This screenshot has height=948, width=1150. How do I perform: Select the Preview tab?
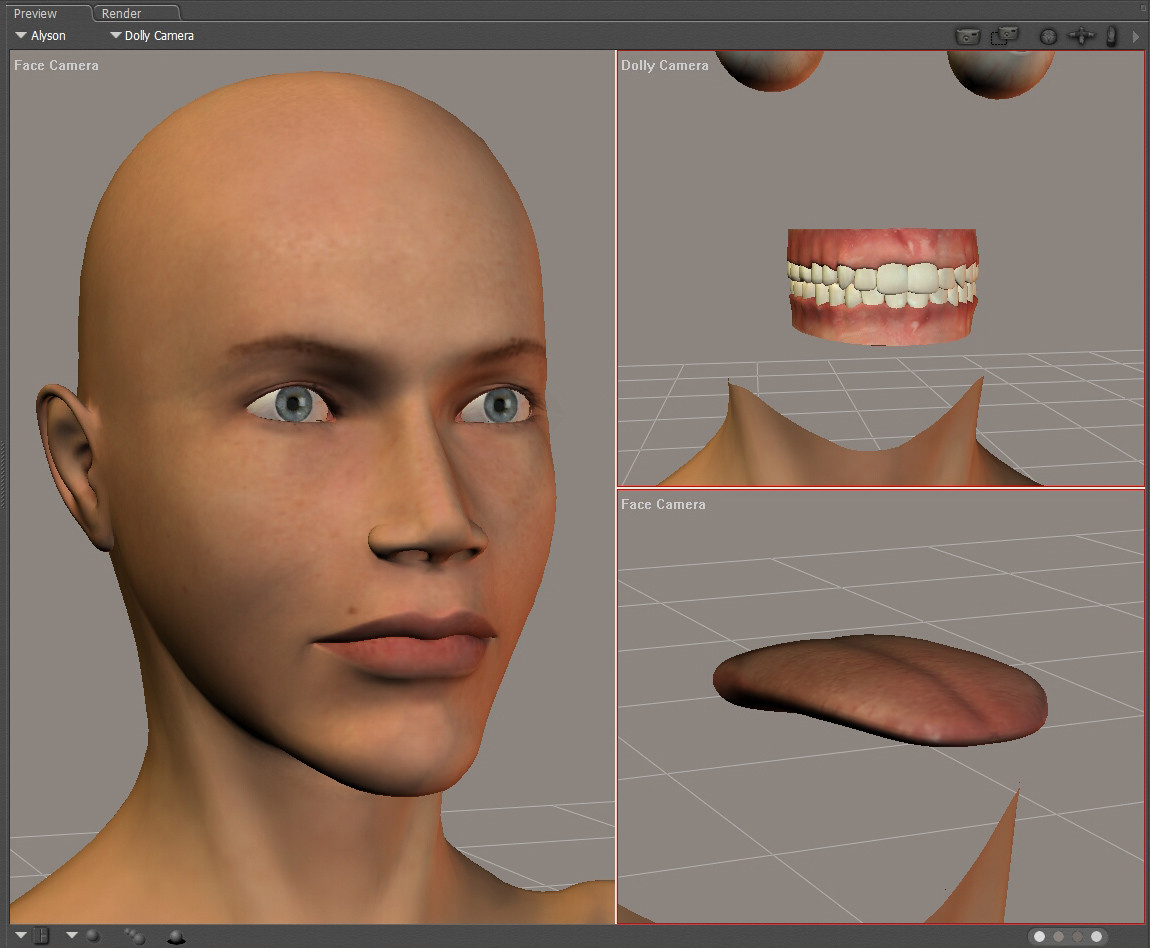[35, 14]
